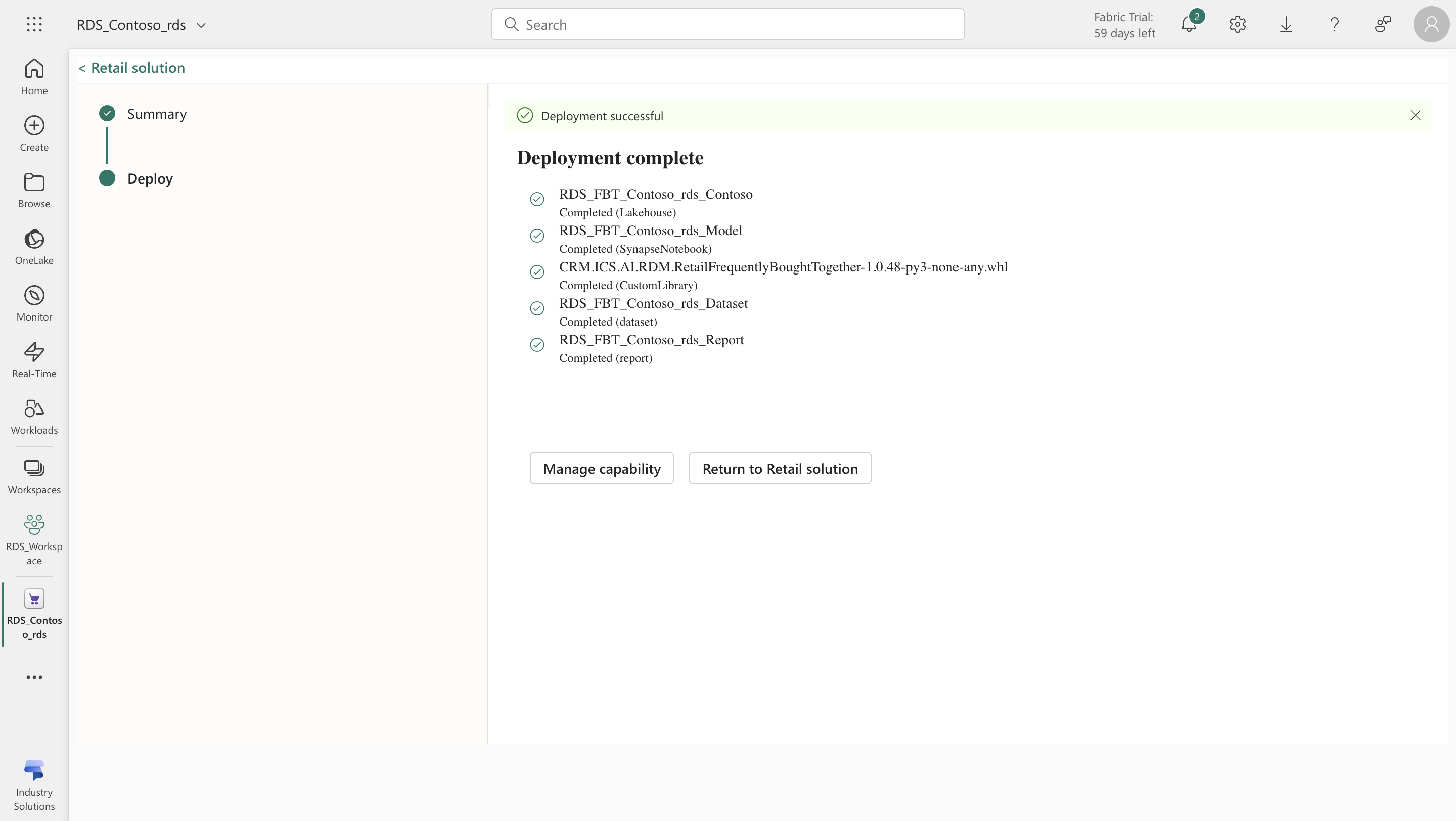This screenshot has height=821, width=1456.
Task: Open the app launcher grid icon
Action: (x=34, y=24)
